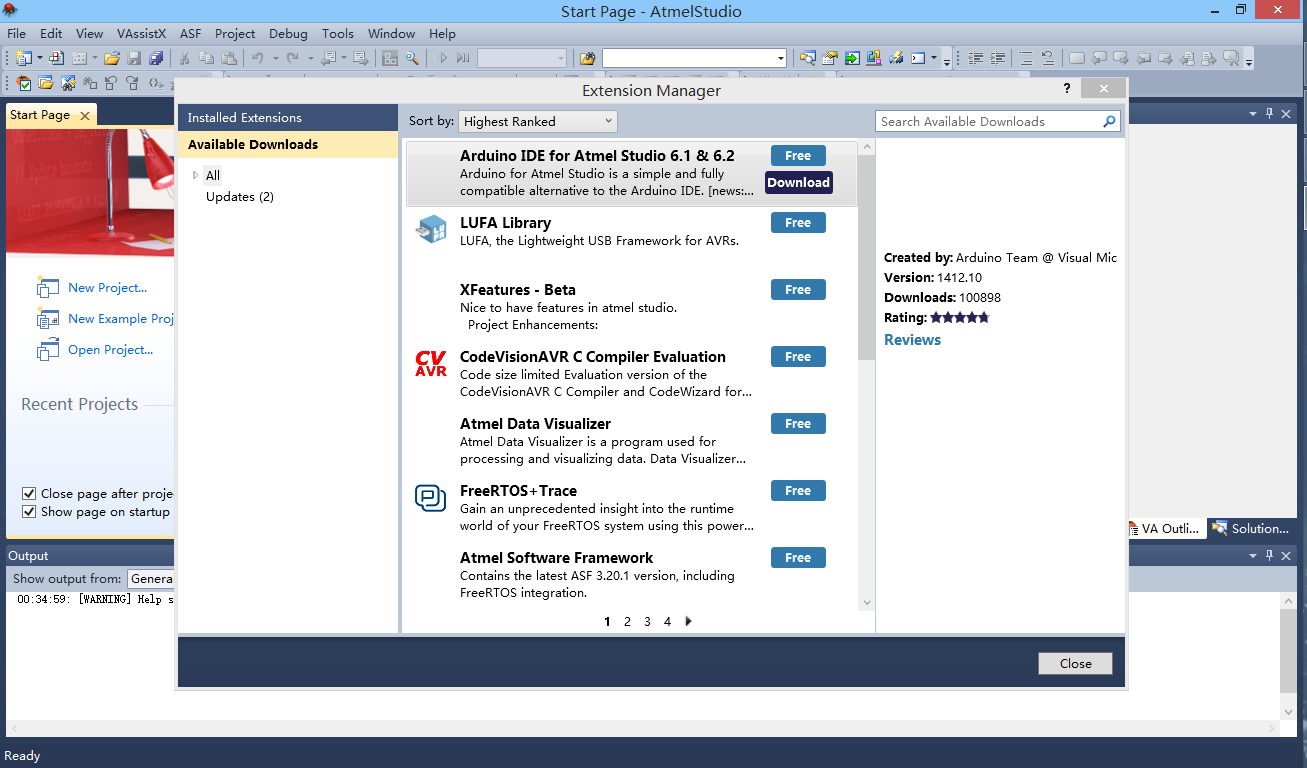This screenshot has width=1307, height=768.
Task: Toggle Show page on startup checkbox
Action: pos(29,511)
